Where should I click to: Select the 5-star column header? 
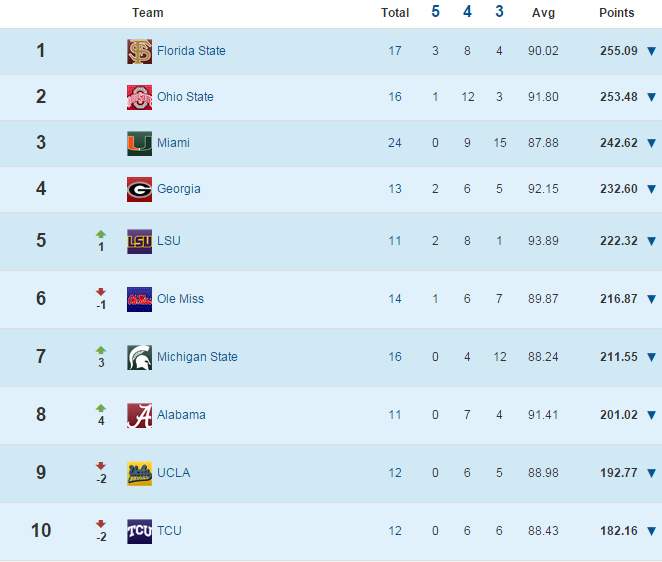point(435,11)
